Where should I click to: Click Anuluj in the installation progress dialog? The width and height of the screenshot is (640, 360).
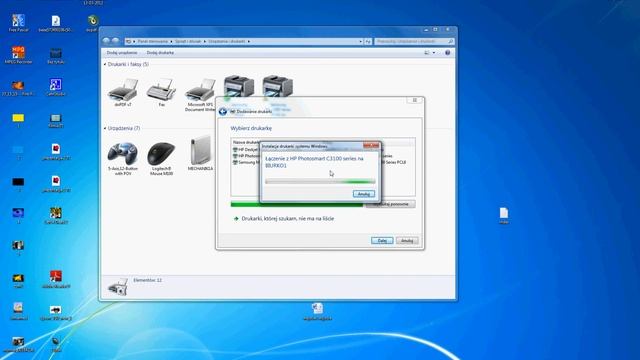(364, 194)
